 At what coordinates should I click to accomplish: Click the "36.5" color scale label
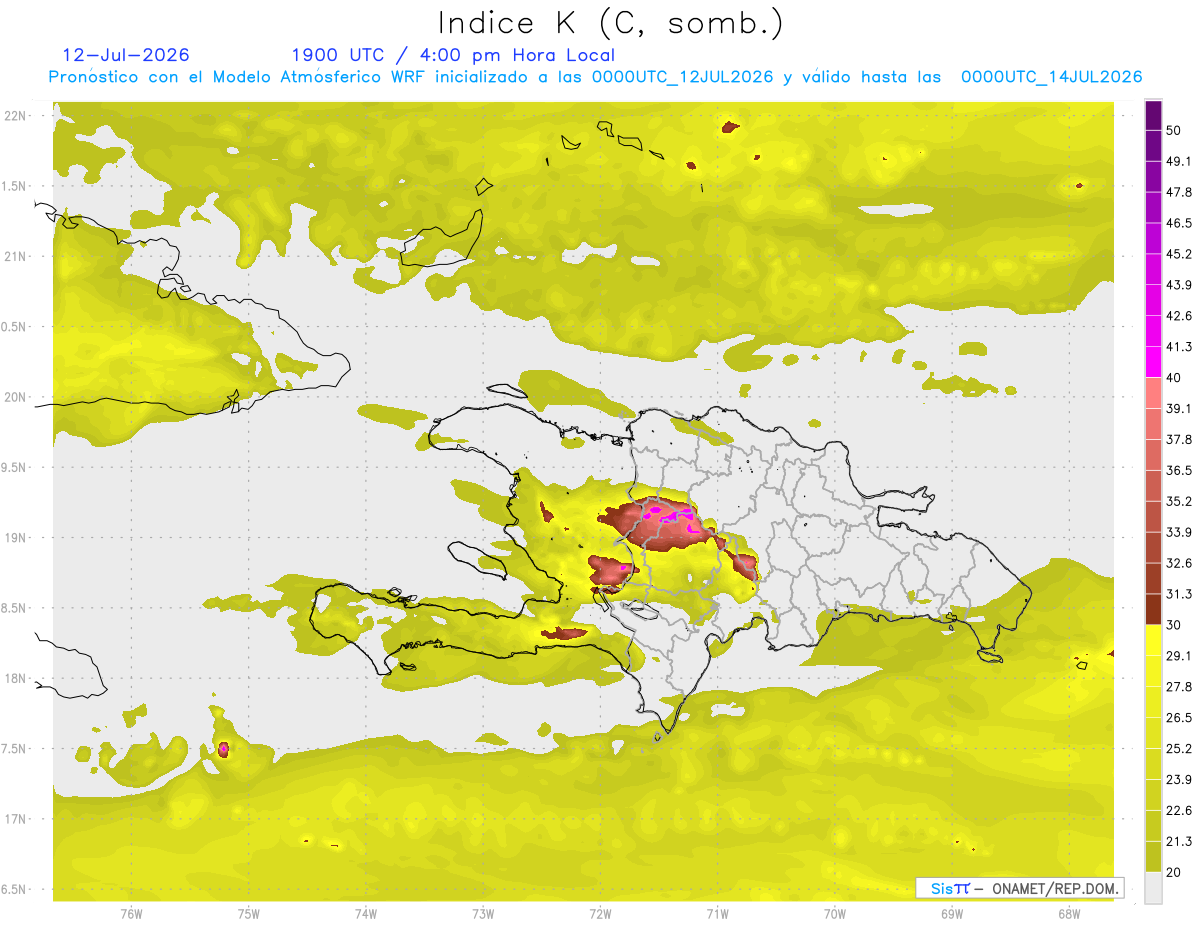(x=1178, y=470)
